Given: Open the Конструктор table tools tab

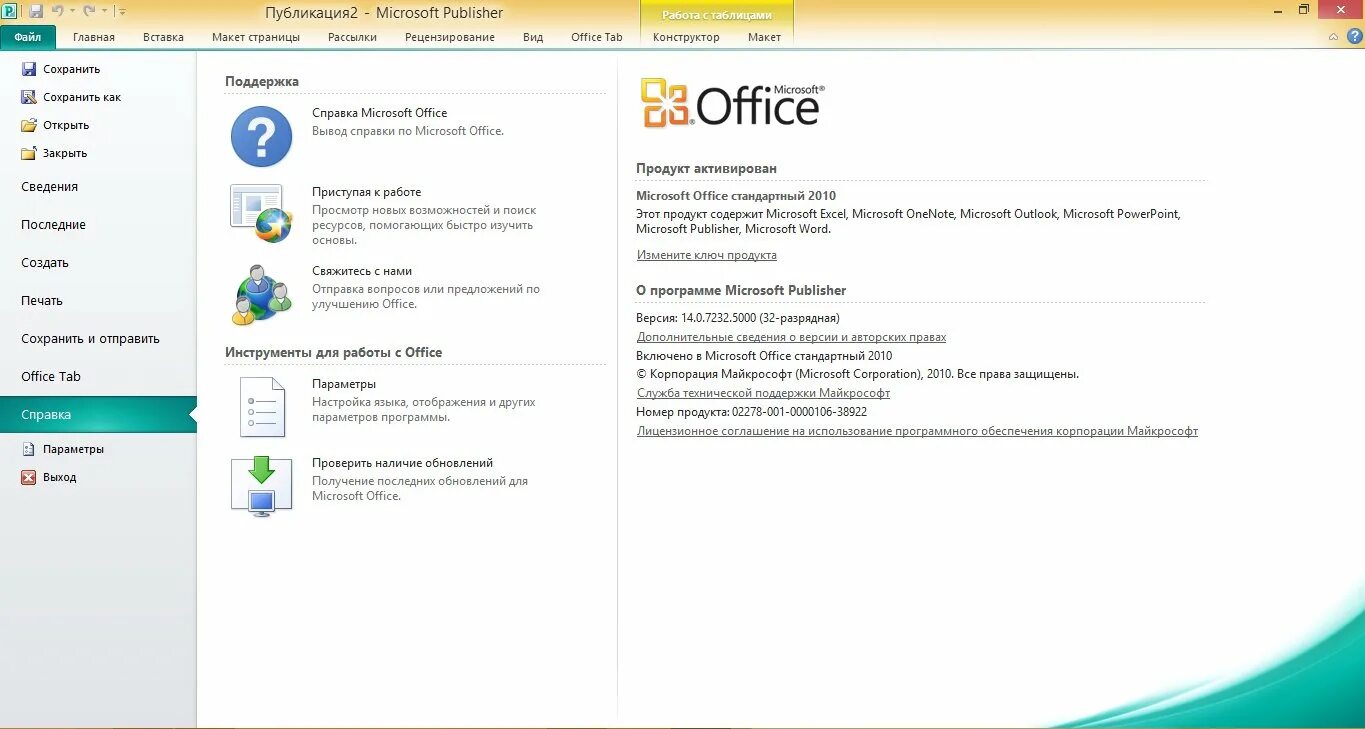Looking at the screenshot, I should pyautogui.click(x=686, y=37).
